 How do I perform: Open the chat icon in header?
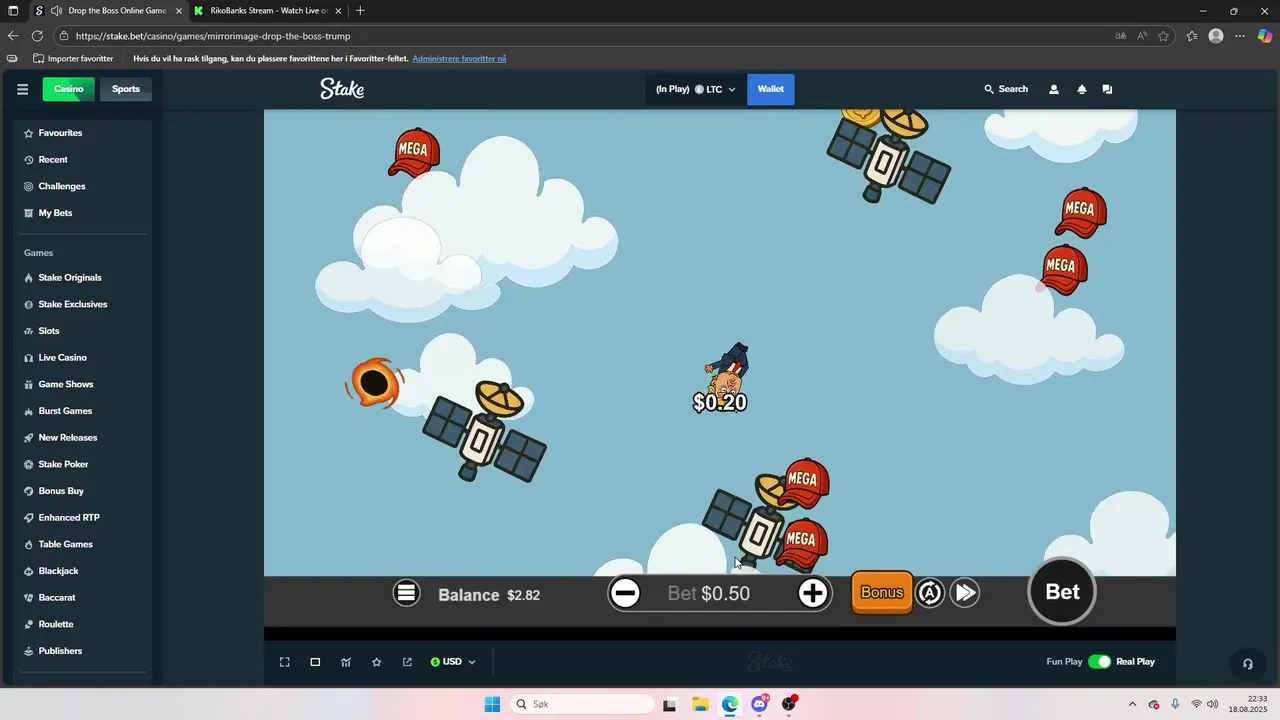point(1107,89)
